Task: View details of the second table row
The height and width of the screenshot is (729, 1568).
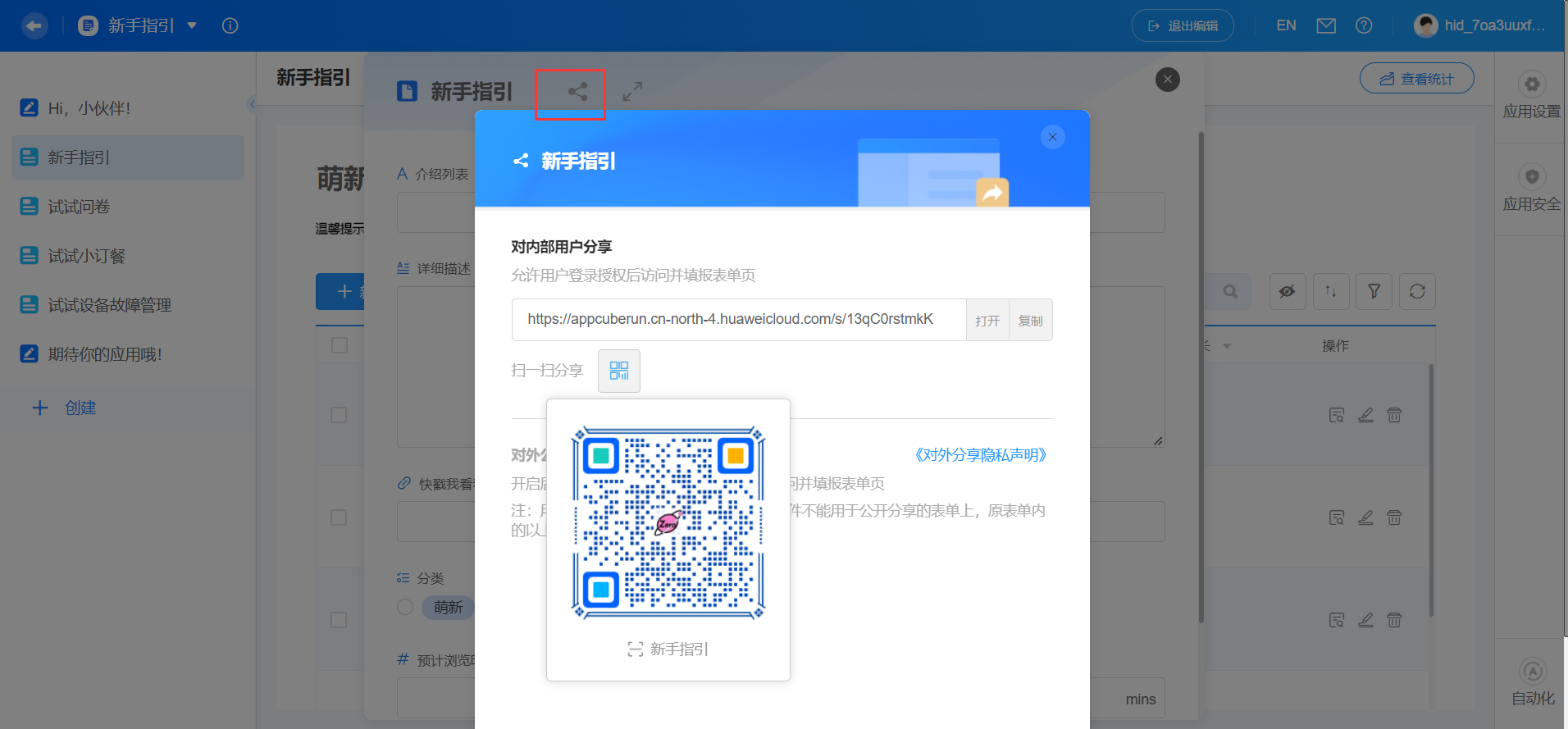Action: 1337,518
